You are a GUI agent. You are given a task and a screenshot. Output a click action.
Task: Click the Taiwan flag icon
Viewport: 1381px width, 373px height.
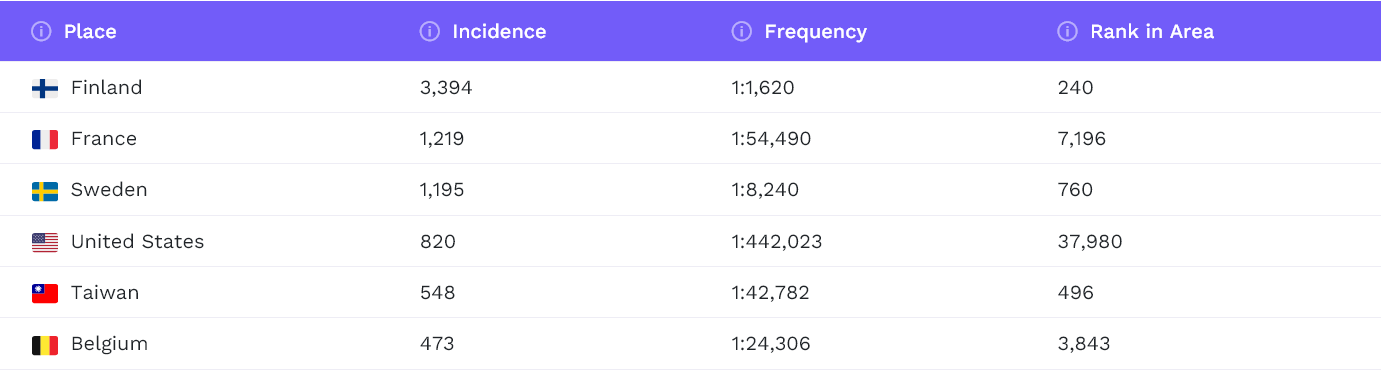pyautogui.click(x=45, y=293)
